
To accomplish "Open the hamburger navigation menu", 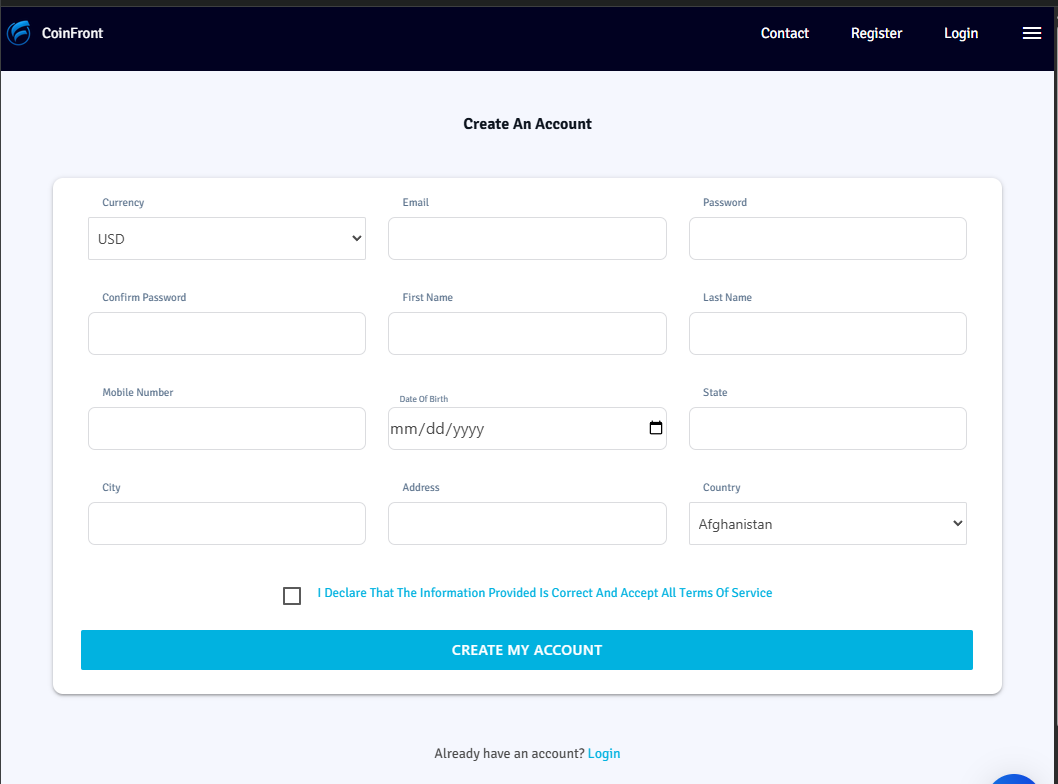I will [1032, 33].
